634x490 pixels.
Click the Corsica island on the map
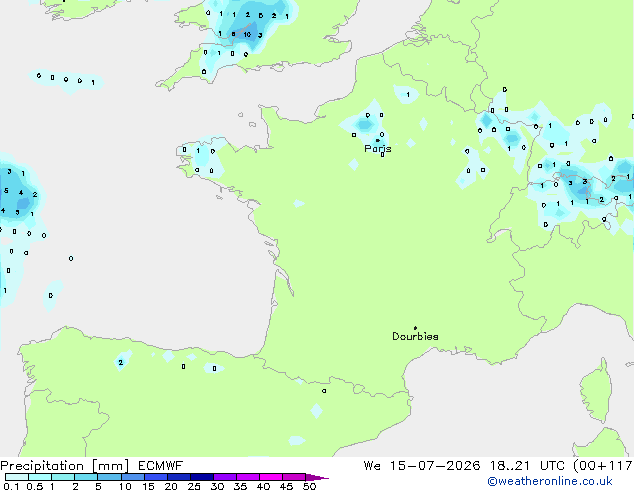(x=597, y=391)
